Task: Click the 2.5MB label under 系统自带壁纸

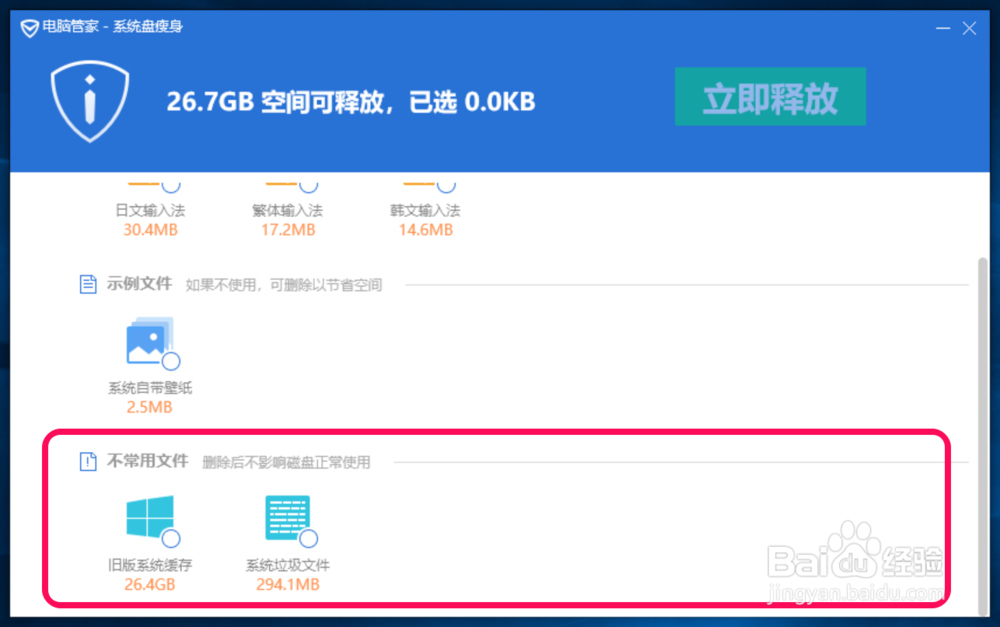Action: point(150,407)
